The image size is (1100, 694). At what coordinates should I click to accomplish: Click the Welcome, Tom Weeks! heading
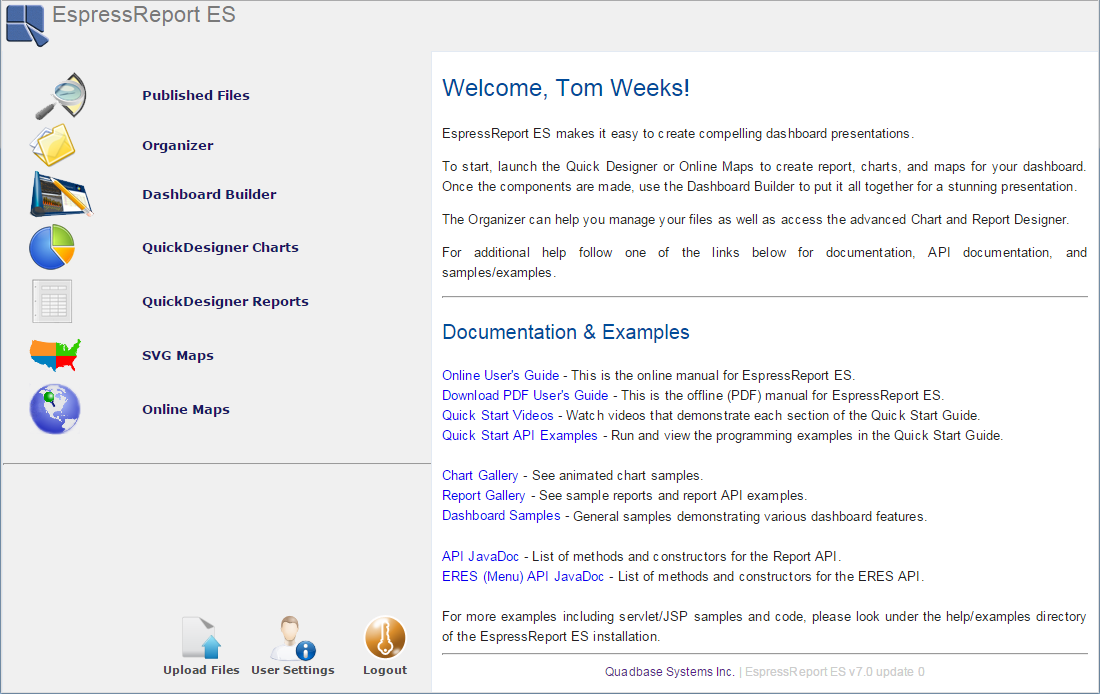pos(565,88)
